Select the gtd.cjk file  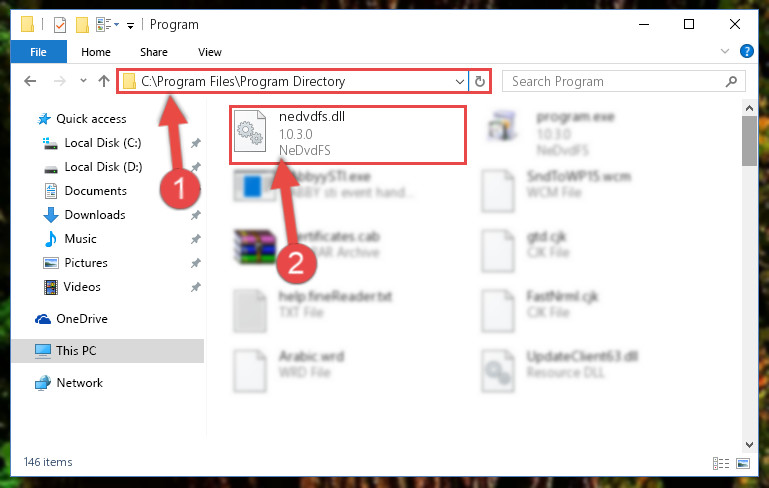click(x=525, y=251)
